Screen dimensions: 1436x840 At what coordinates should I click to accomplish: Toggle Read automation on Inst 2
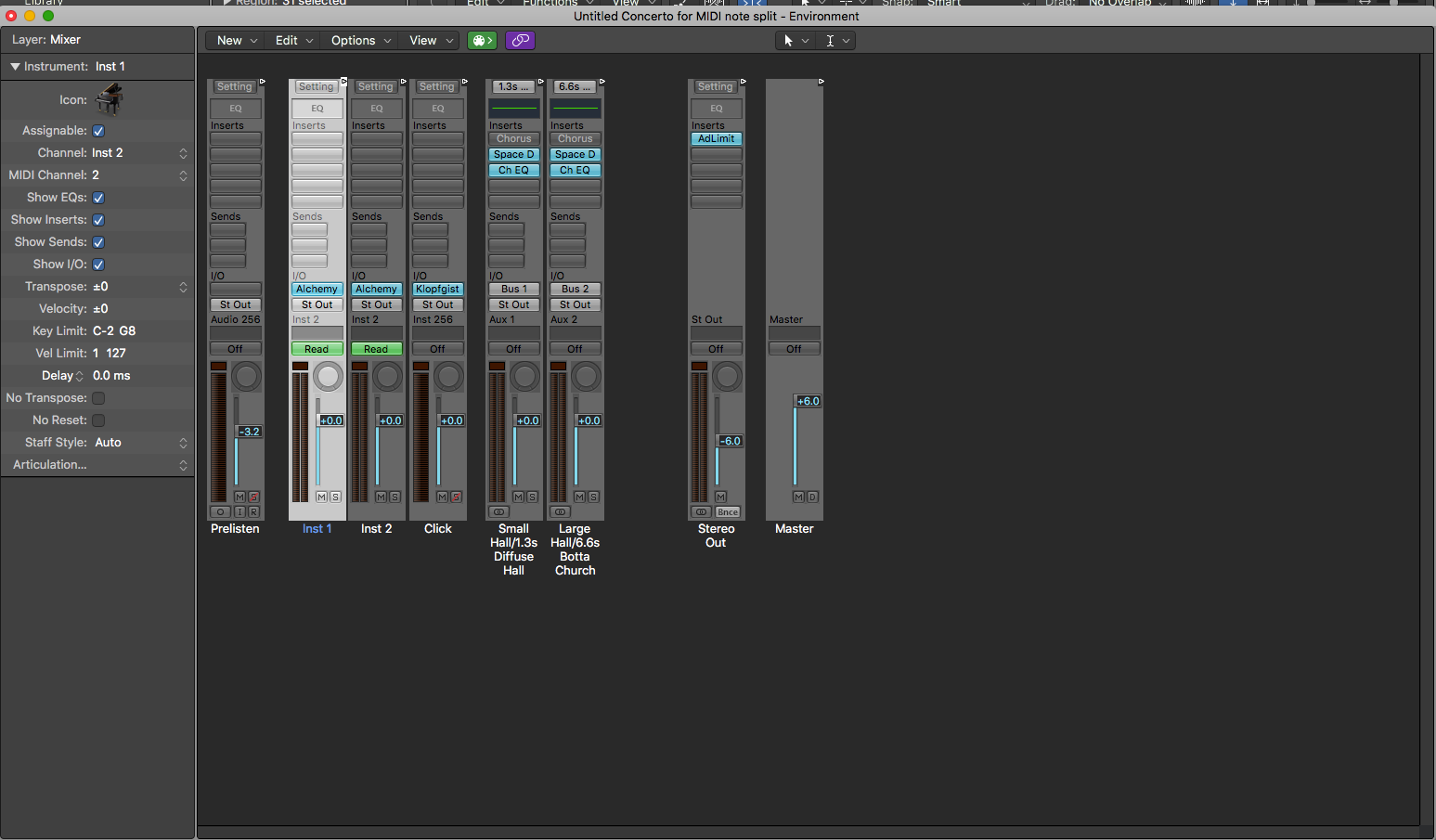tap(376, 349)
